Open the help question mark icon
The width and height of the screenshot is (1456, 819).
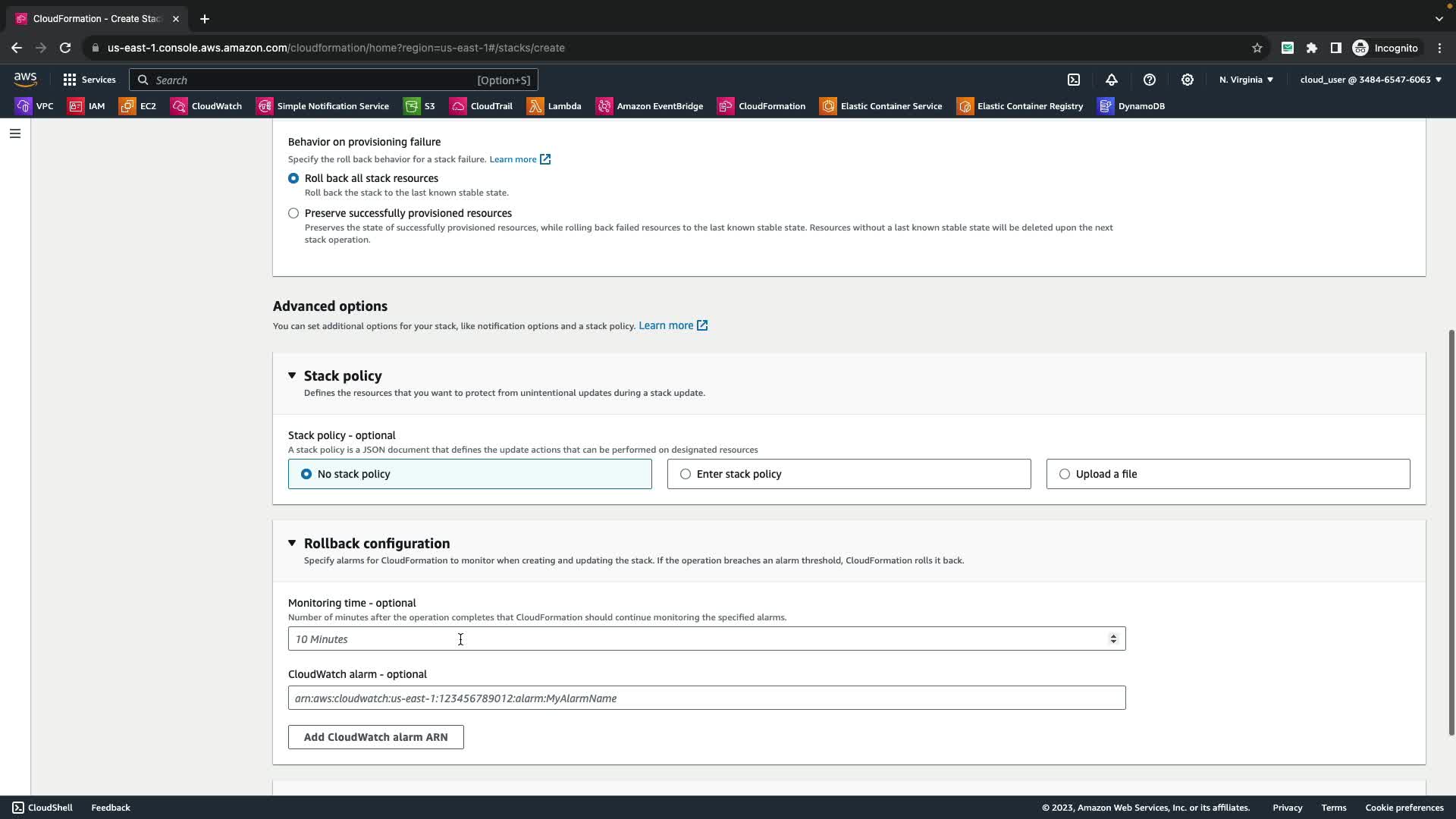point(1150,80)
